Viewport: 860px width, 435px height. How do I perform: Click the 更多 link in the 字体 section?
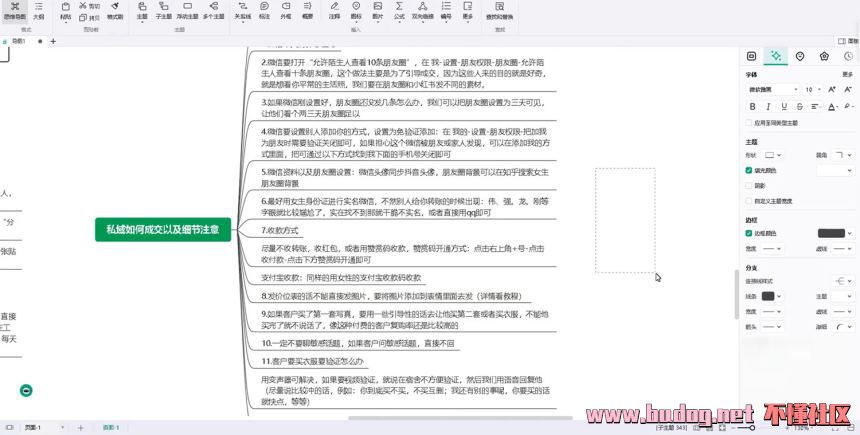(x=847, y=74)
